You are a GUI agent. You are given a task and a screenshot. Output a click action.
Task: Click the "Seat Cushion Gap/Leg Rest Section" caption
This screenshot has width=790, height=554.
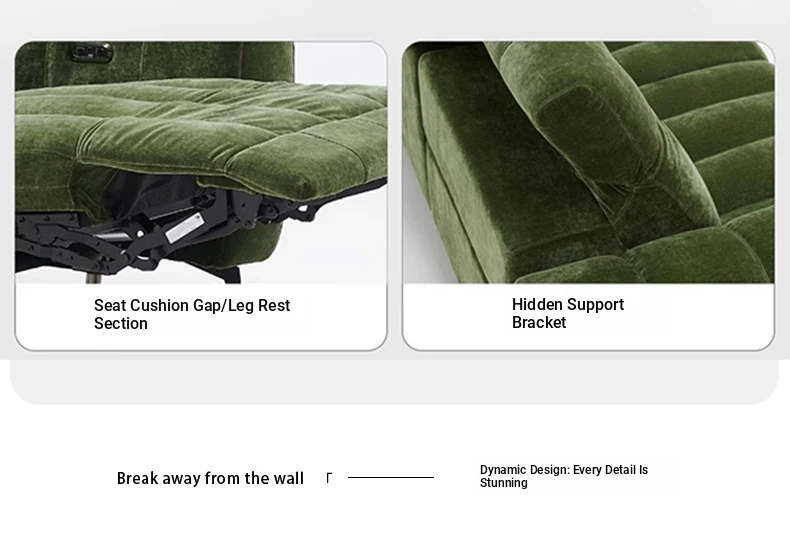pos(192,314)
